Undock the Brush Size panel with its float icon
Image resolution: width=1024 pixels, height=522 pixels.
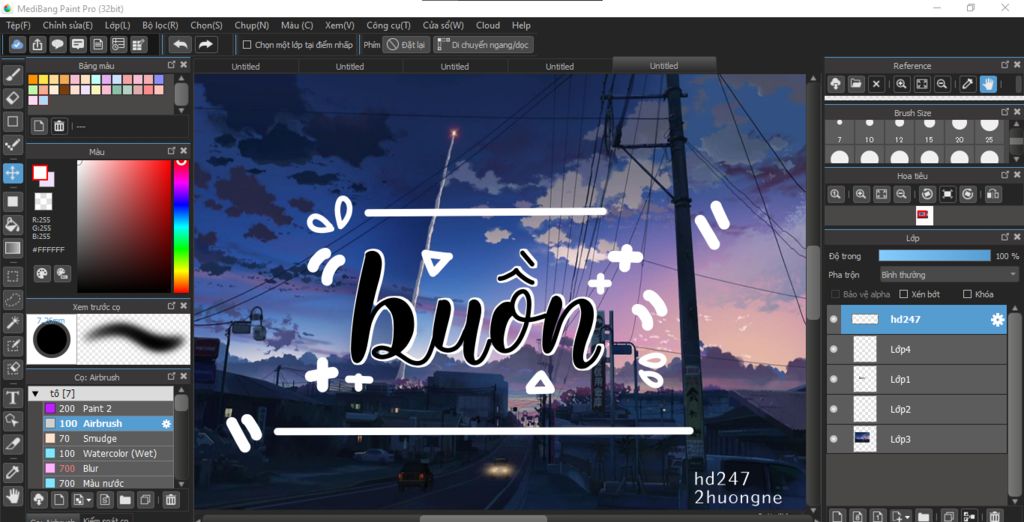1005,112
